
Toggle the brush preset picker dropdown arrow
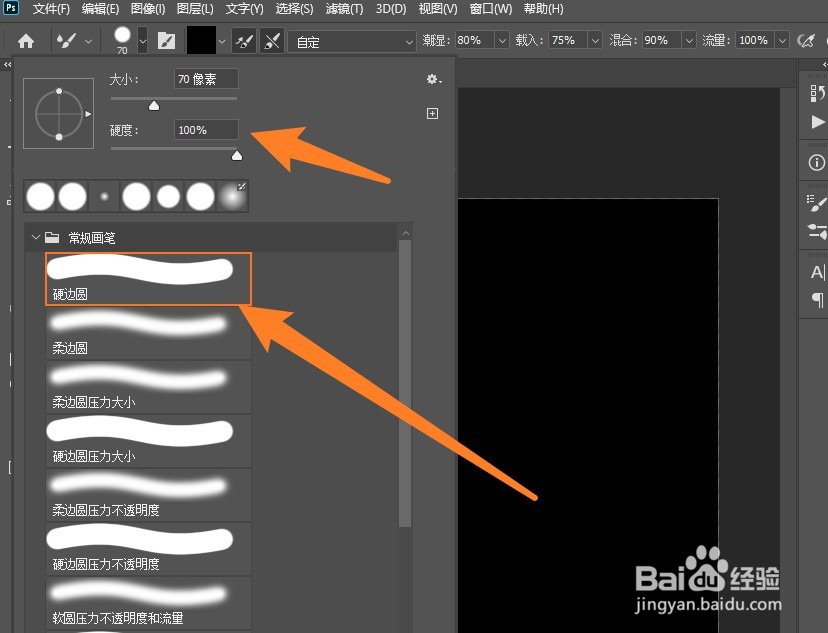[143, 41]
